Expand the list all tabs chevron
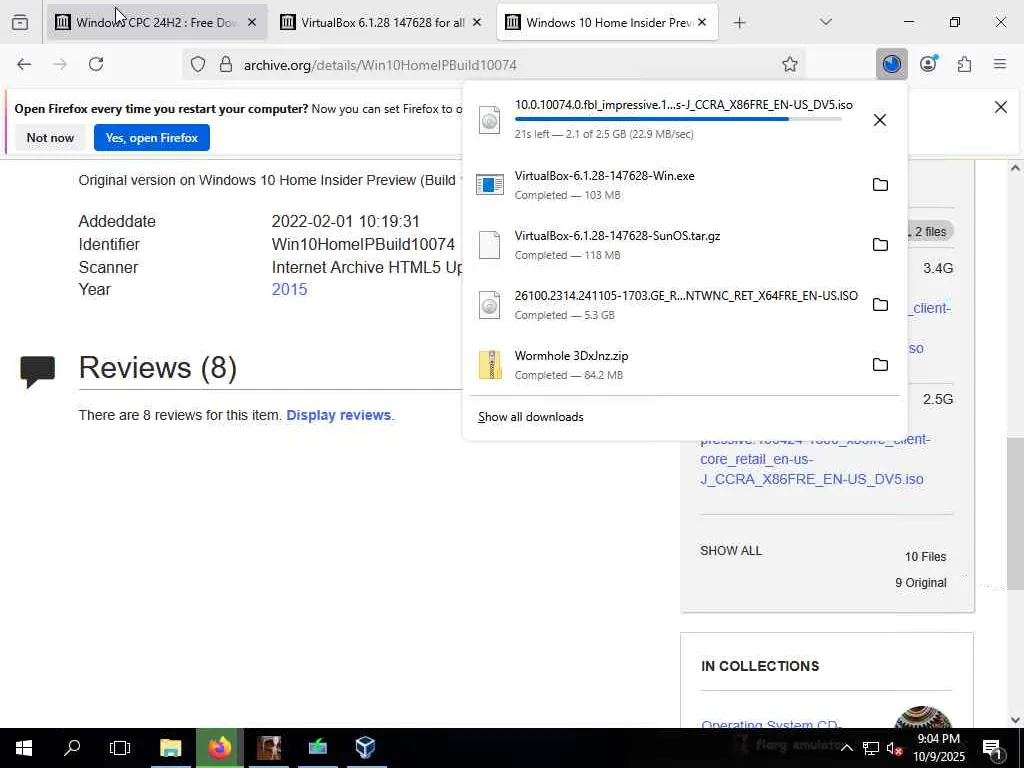The width and height of the screenshot is (1024, 768). click(x=825, y=22)
